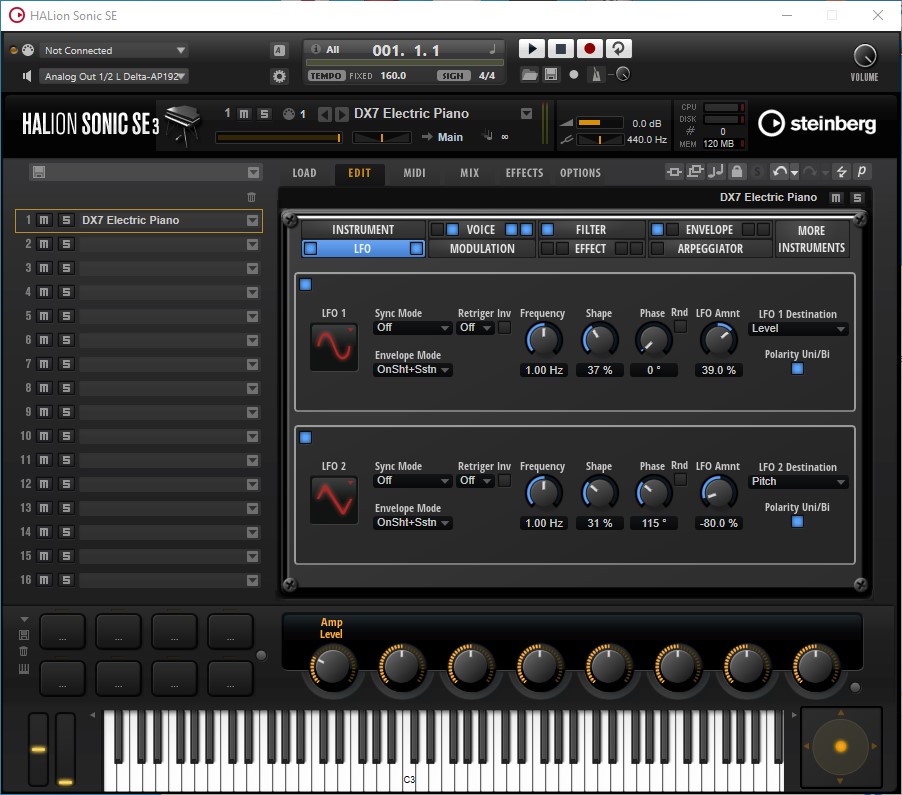The width and height of the screenshot is (902, 795).
Task: Switch to the MIX tab
Action: (469, 173)
